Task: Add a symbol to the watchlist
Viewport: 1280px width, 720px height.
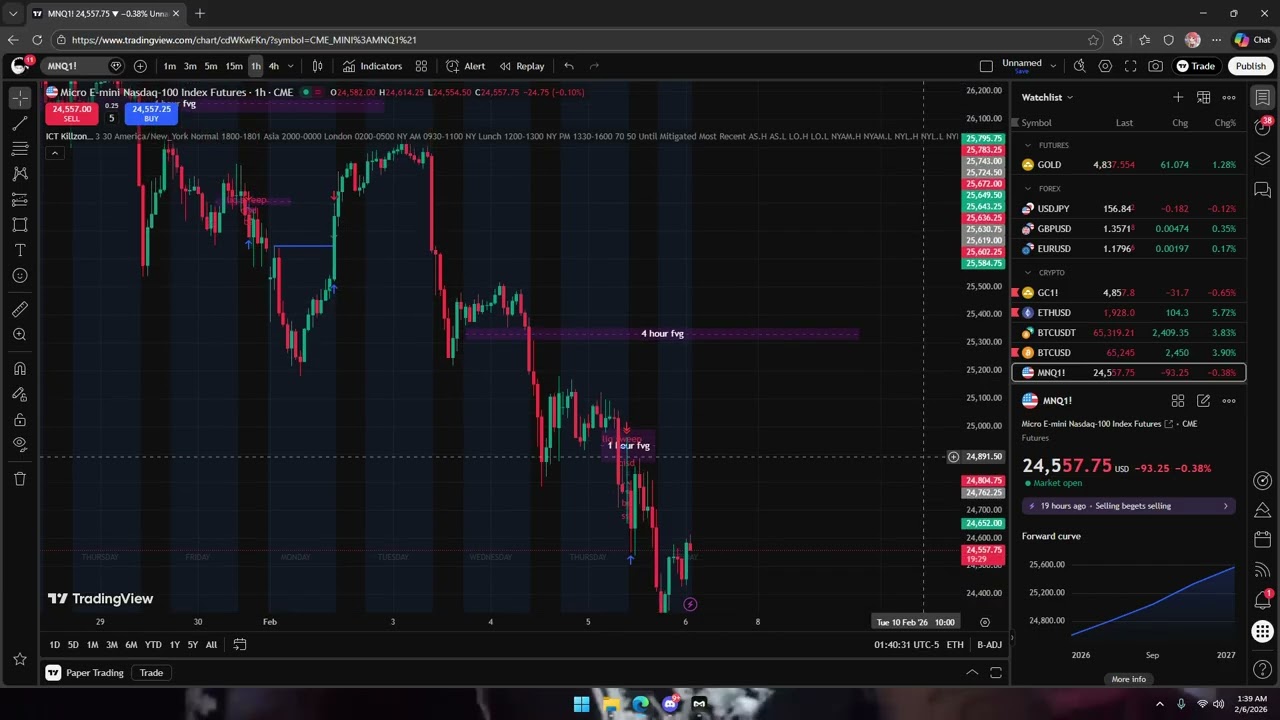Action: point(1178,97)
